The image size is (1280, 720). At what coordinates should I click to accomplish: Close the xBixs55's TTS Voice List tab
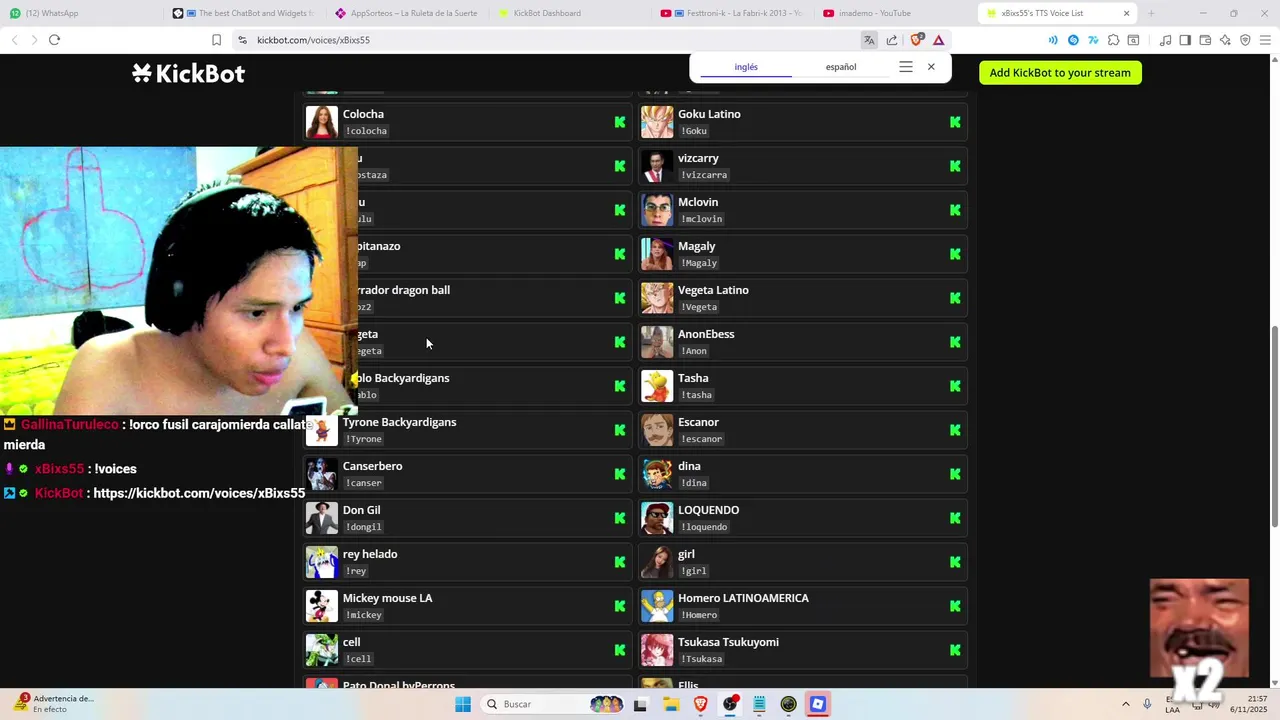coord(1127,13)
